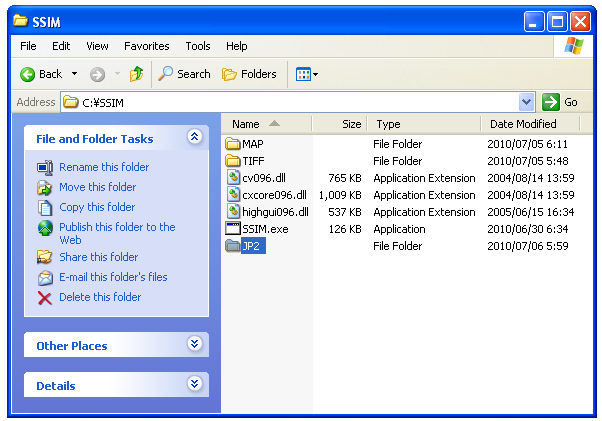This screenshot has height=421, width=602.
Task: Select the cxcore096.dll file icon
Action: click(x=233, y=195)
